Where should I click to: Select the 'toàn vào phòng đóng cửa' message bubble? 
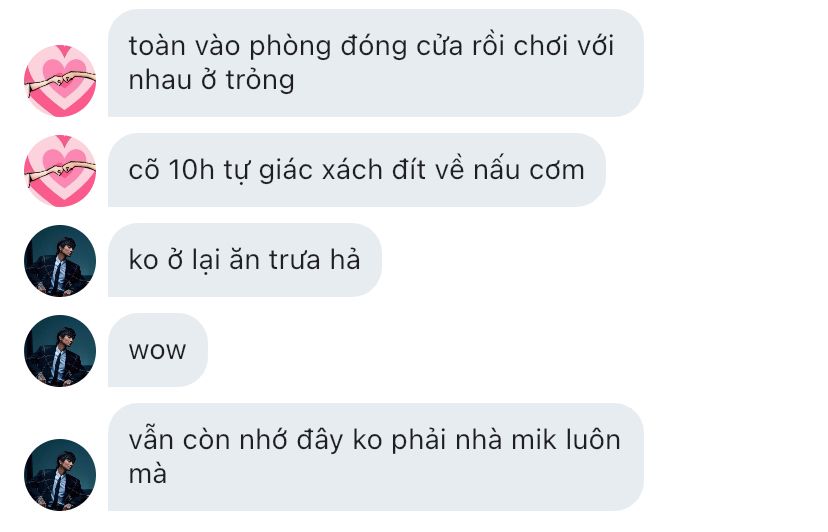click(375, 63)
